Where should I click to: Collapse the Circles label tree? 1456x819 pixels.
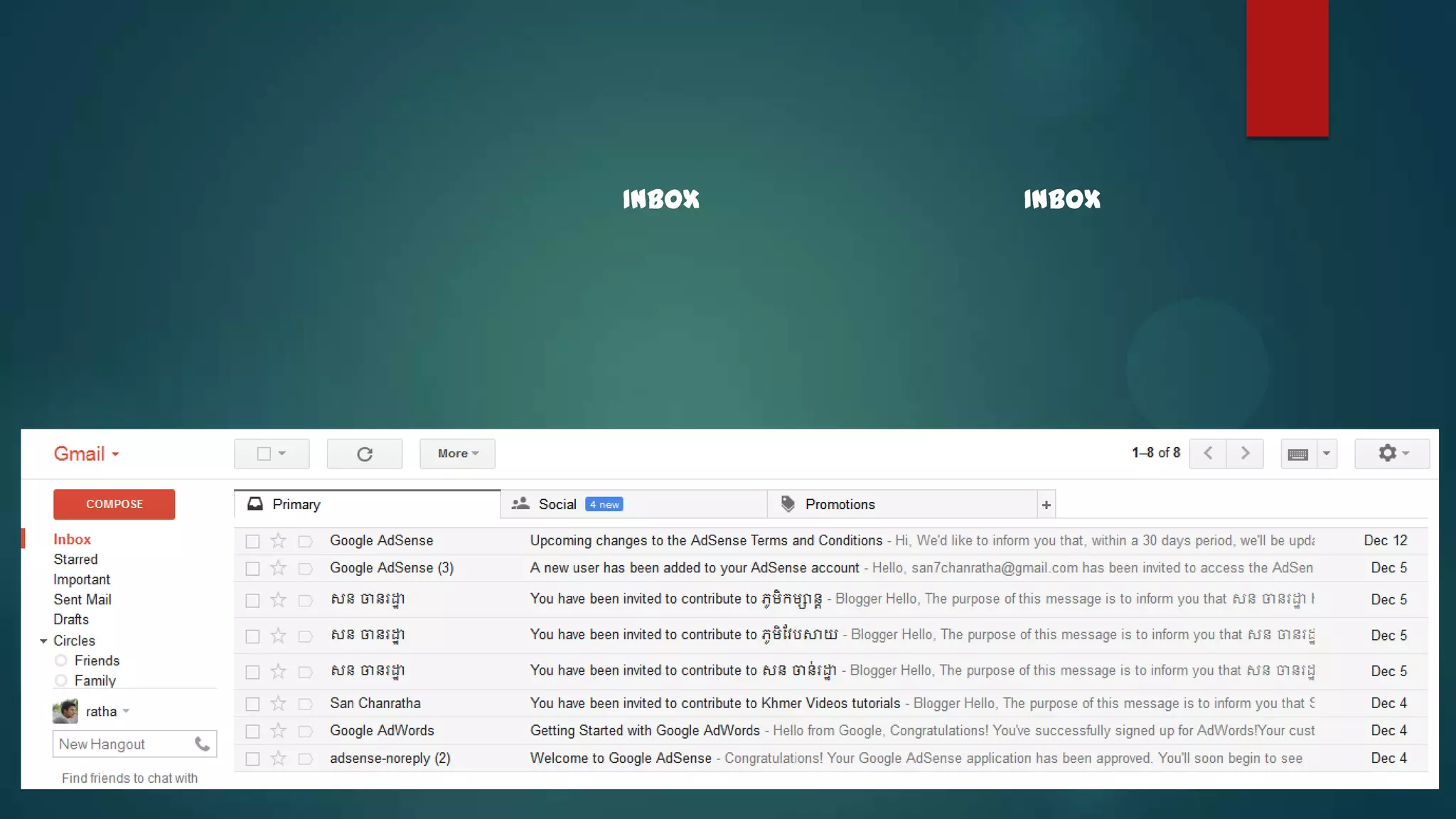click(x=43, y=641)
